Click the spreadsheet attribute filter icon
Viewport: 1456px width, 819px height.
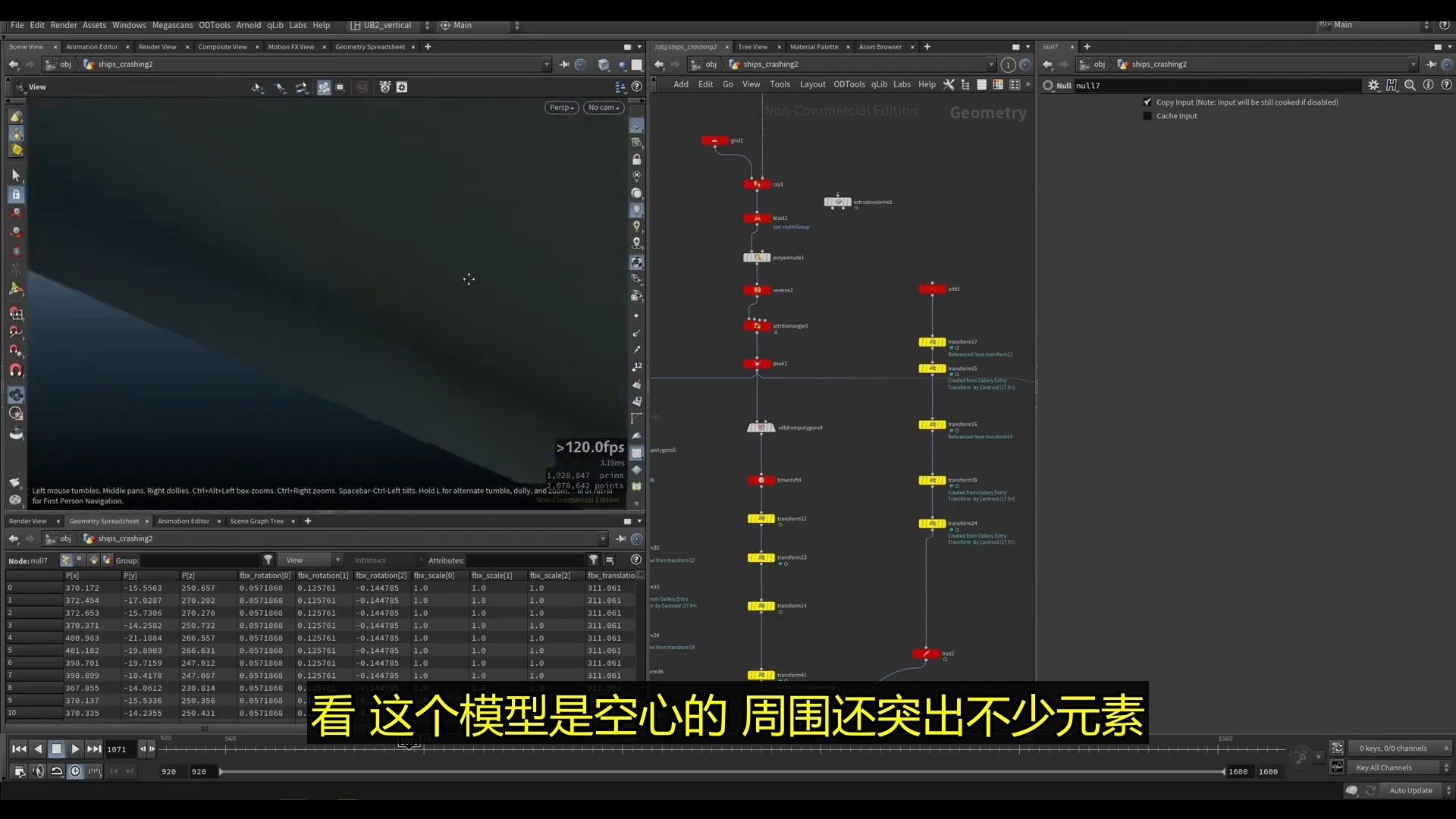click(x=594, y=560)
